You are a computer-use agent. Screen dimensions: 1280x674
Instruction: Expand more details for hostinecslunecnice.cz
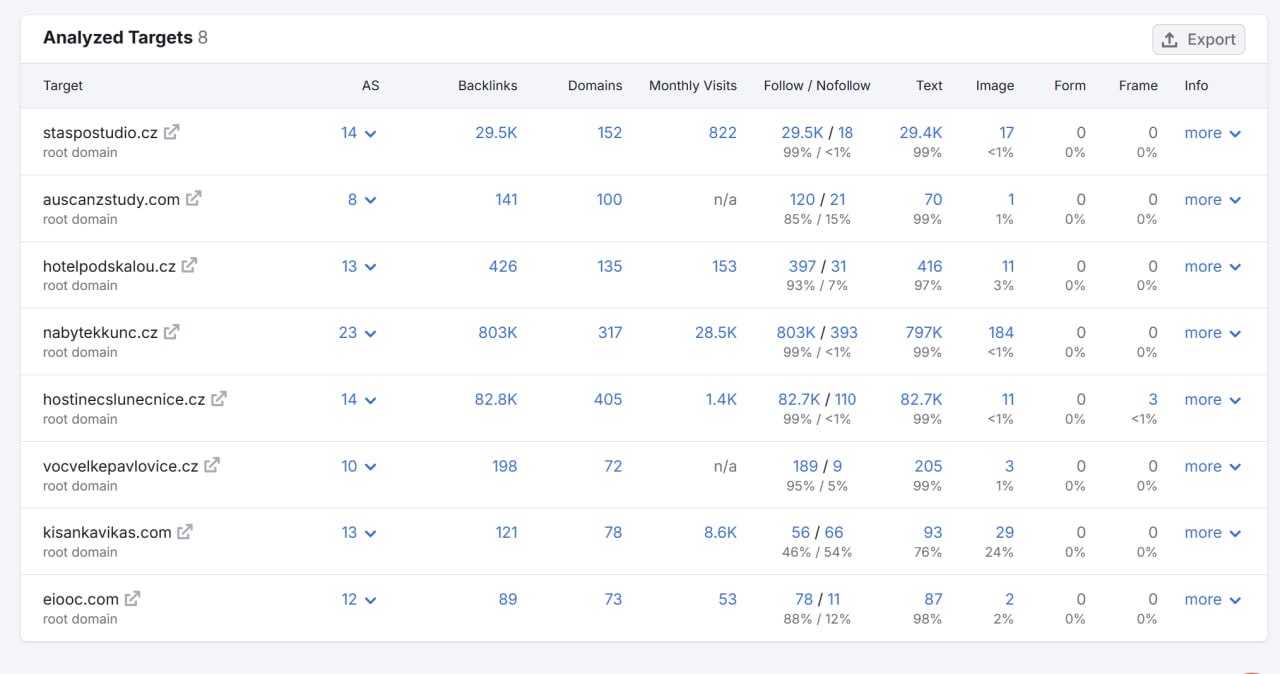pos(1212,400)
